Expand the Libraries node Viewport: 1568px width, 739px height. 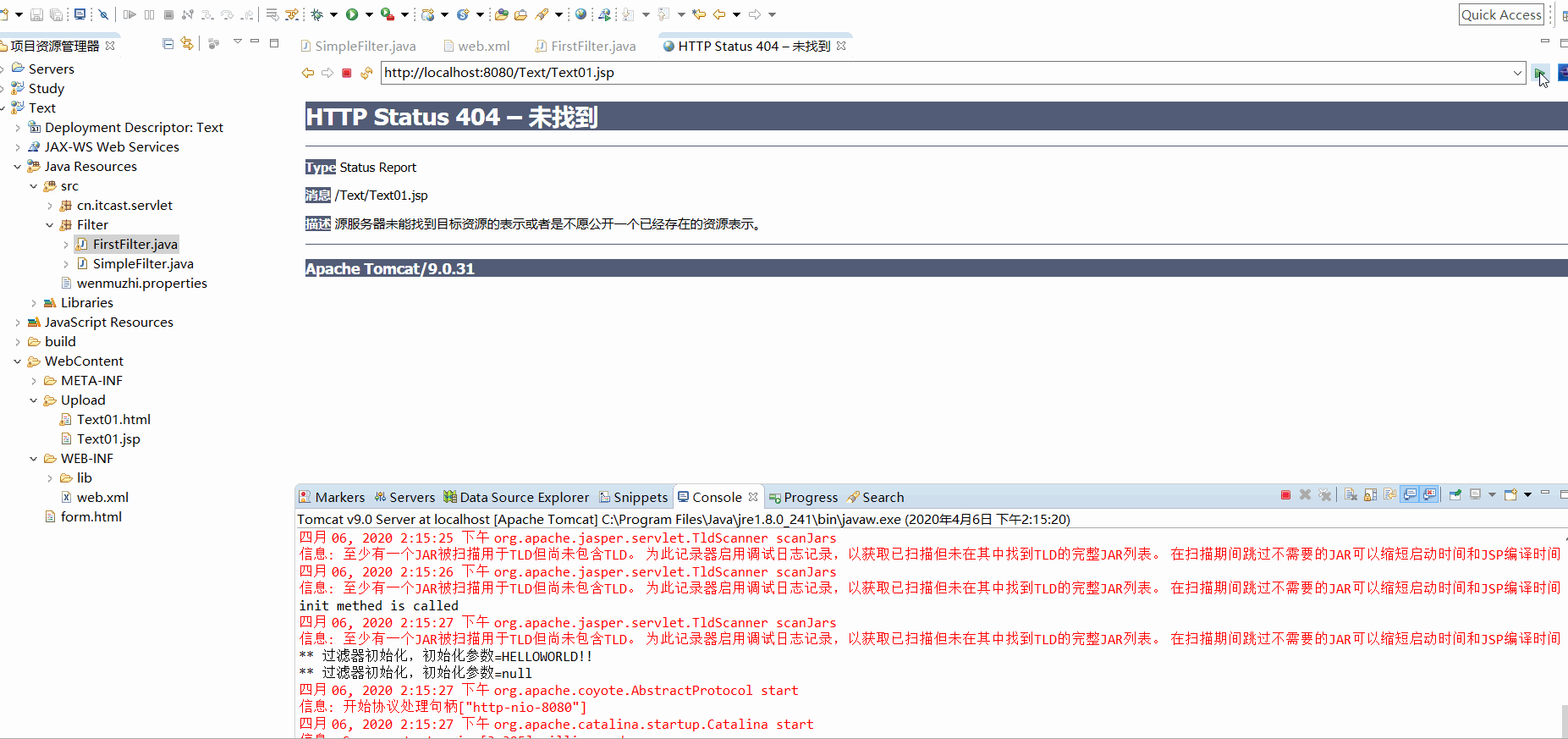coord(34,303)
